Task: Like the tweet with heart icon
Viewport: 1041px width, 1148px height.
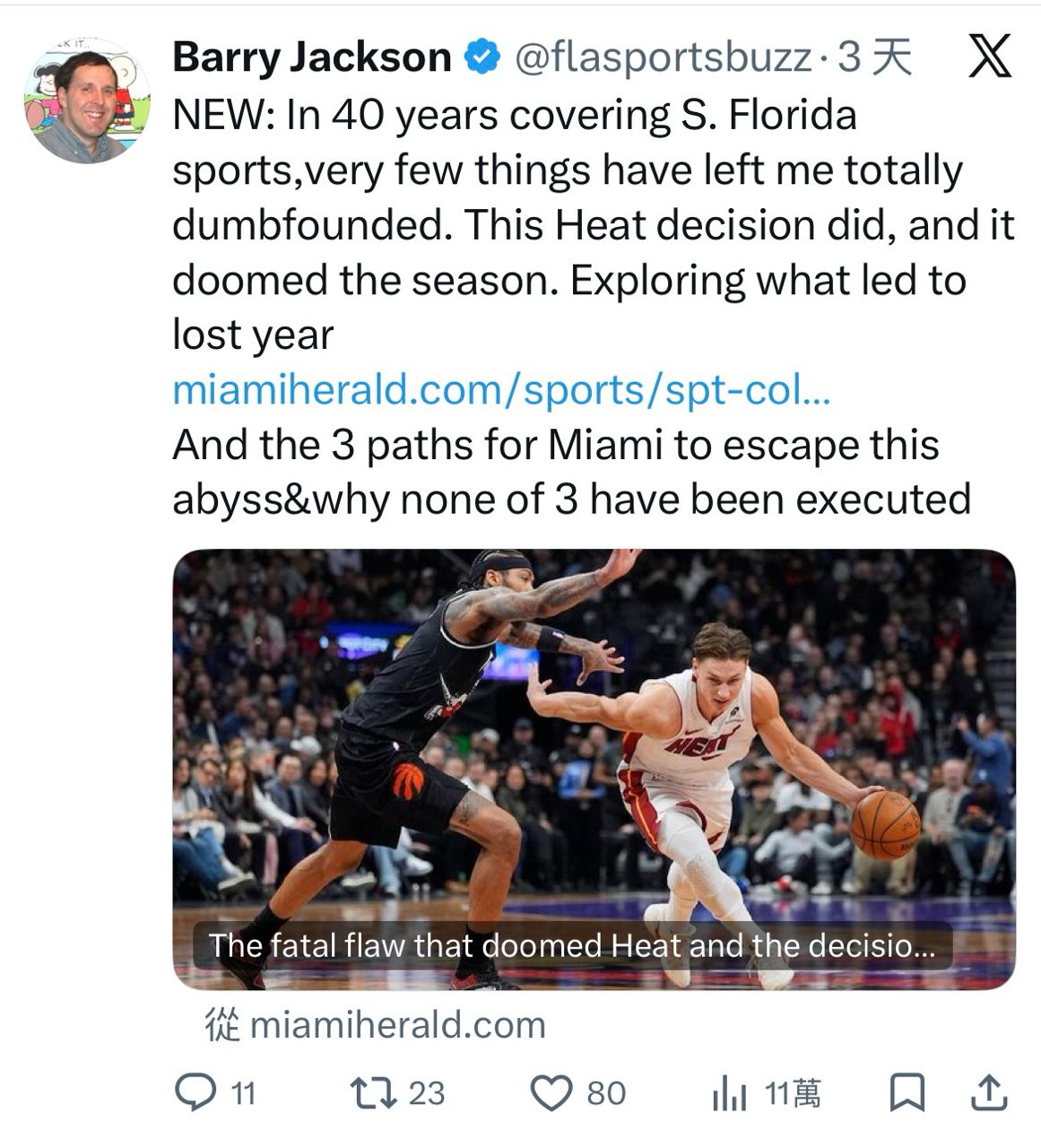Action: click(551, 1092)
